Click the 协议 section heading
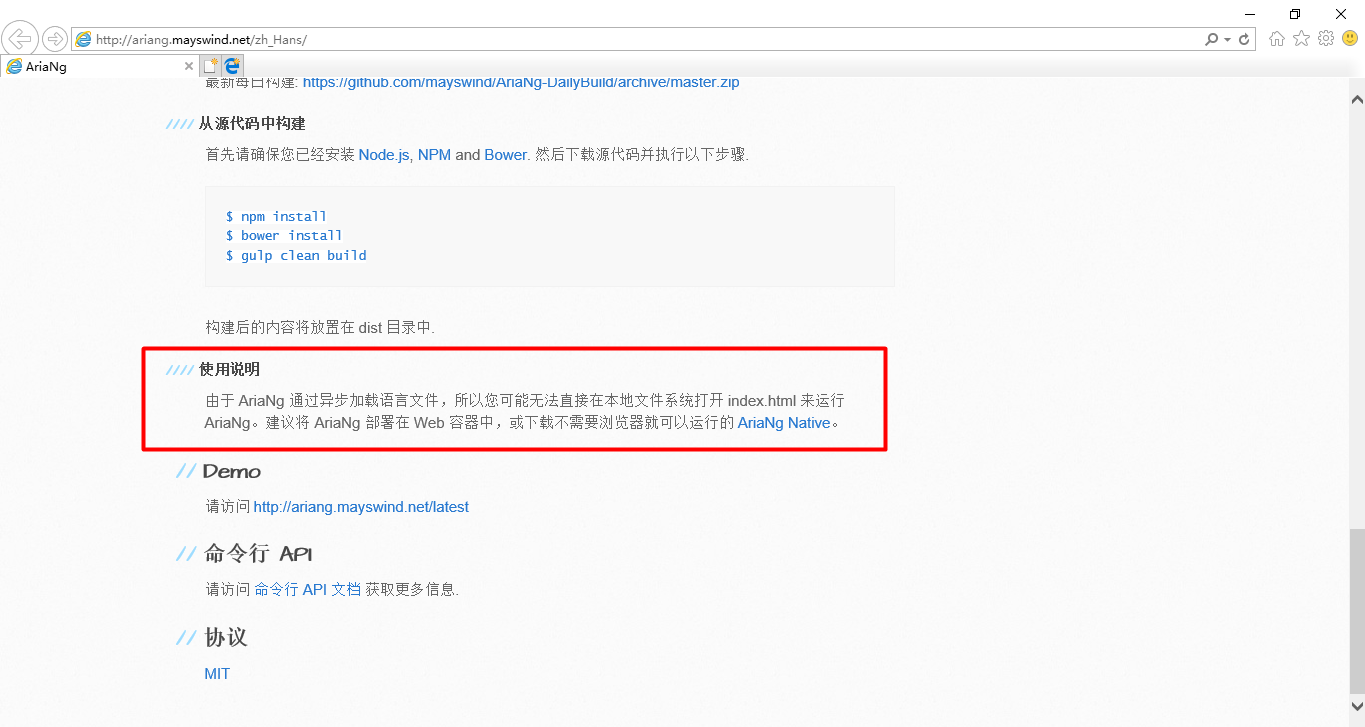Viewport: 1365px width, 727px height. [226, 637]
